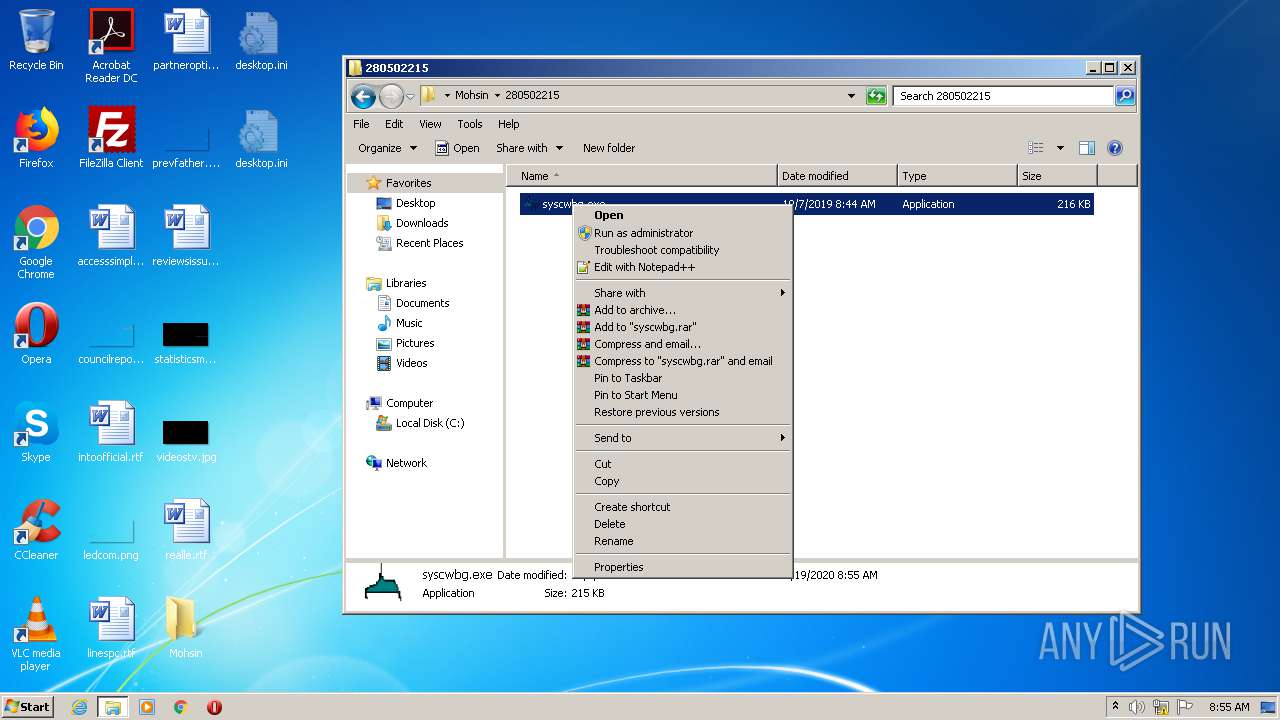The image size is (1280, 720).
Task: Click the volume icon in system tray
Action: [x=1137, y=707]
